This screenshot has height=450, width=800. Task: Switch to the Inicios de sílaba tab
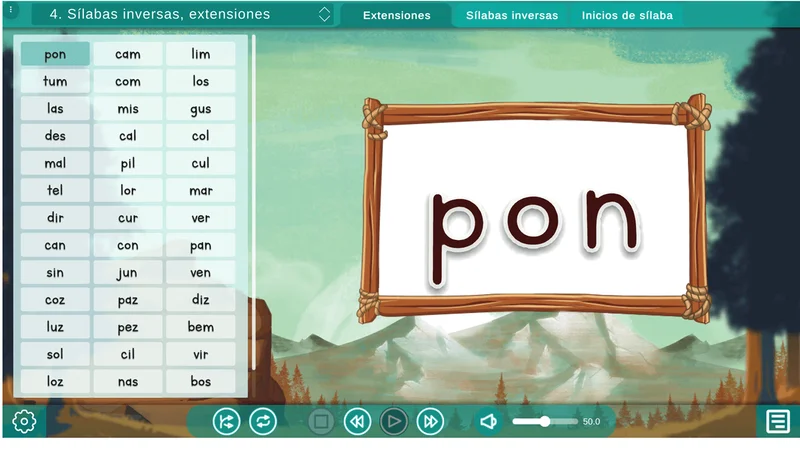(627, 15)
